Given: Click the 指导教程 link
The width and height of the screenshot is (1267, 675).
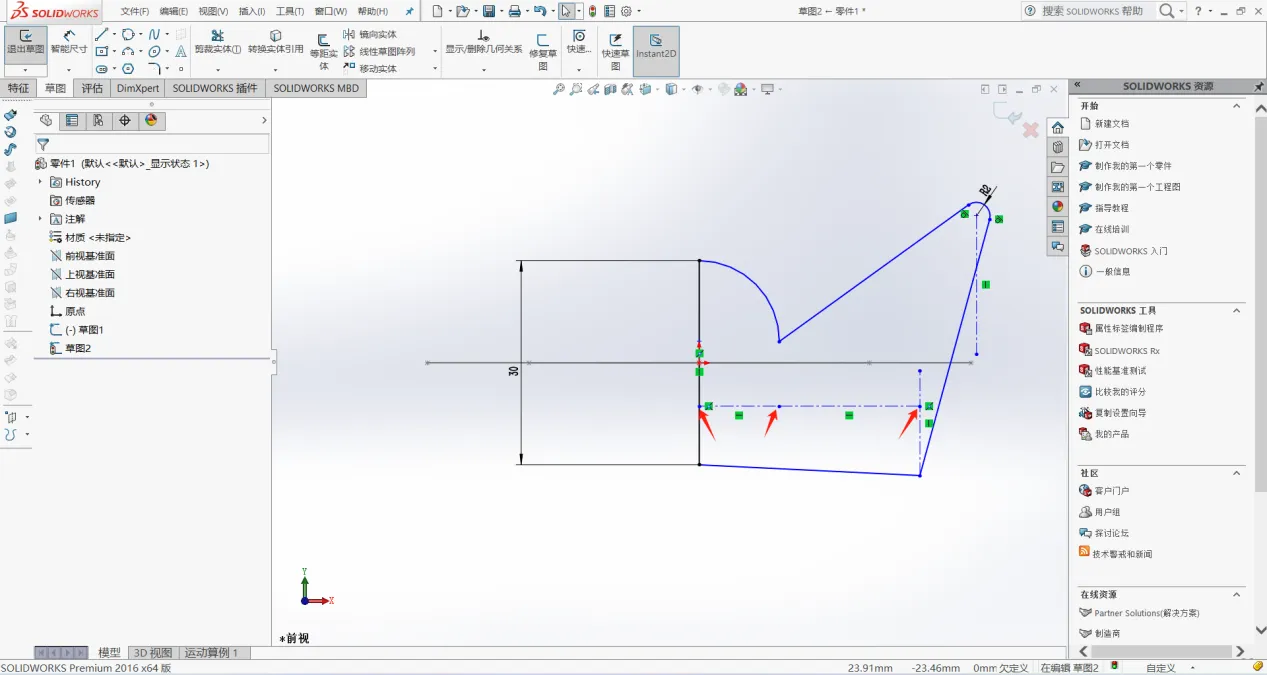Looking at the screenshot, I should point(1111,208).
